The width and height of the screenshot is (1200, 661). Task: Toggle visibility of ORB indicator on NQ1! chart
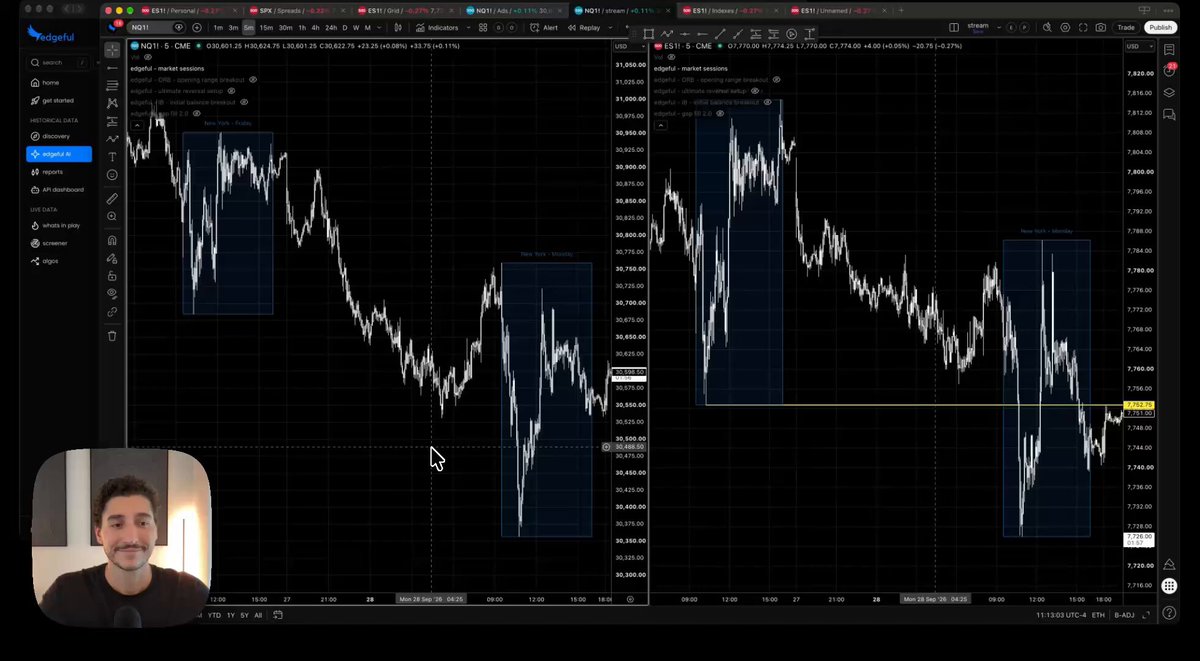click(x=252, y=79)
